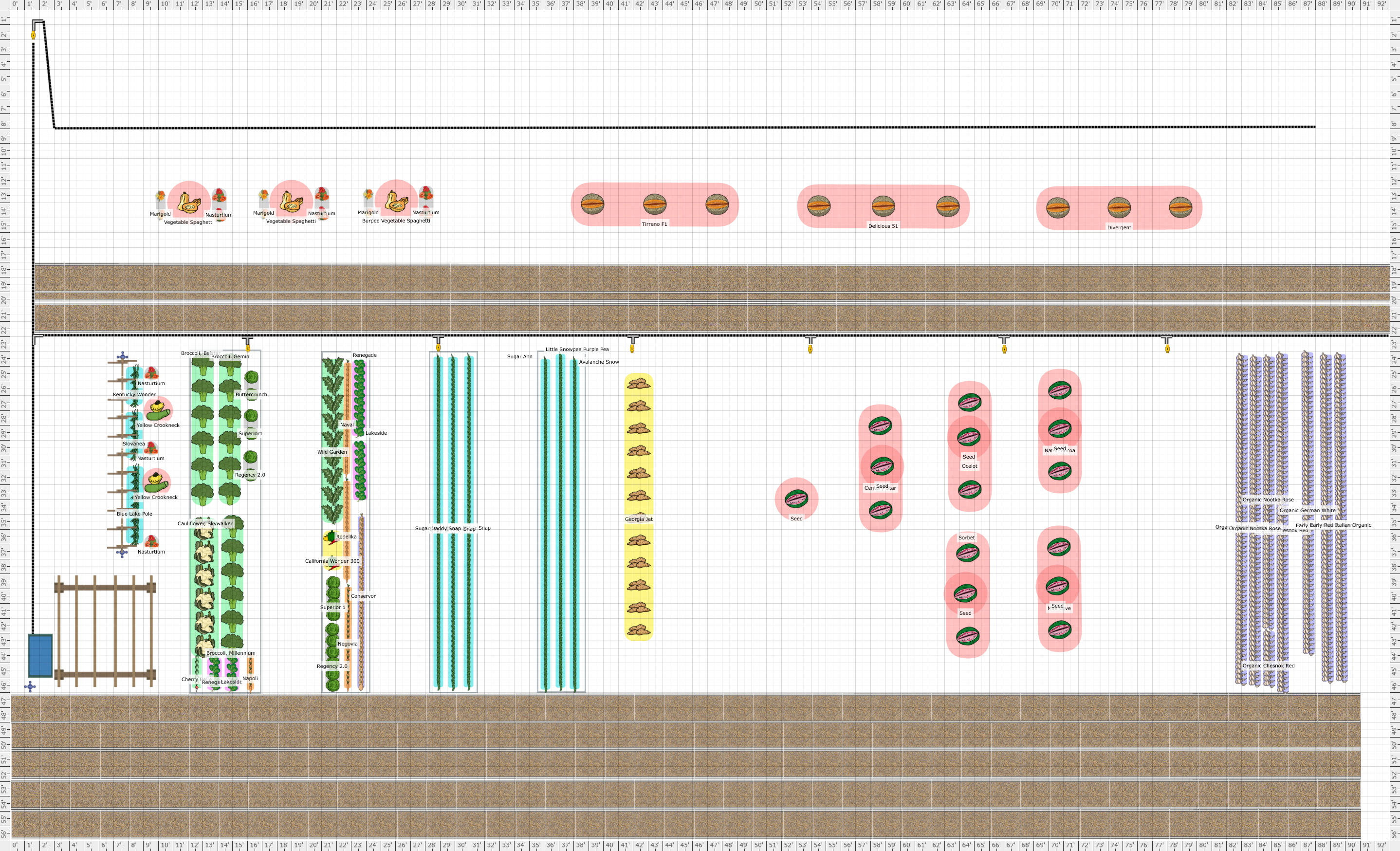Select the Rodelika pepper plant icon
The width and height of the screenshot is (1400, 851).
tap(330, 537)
